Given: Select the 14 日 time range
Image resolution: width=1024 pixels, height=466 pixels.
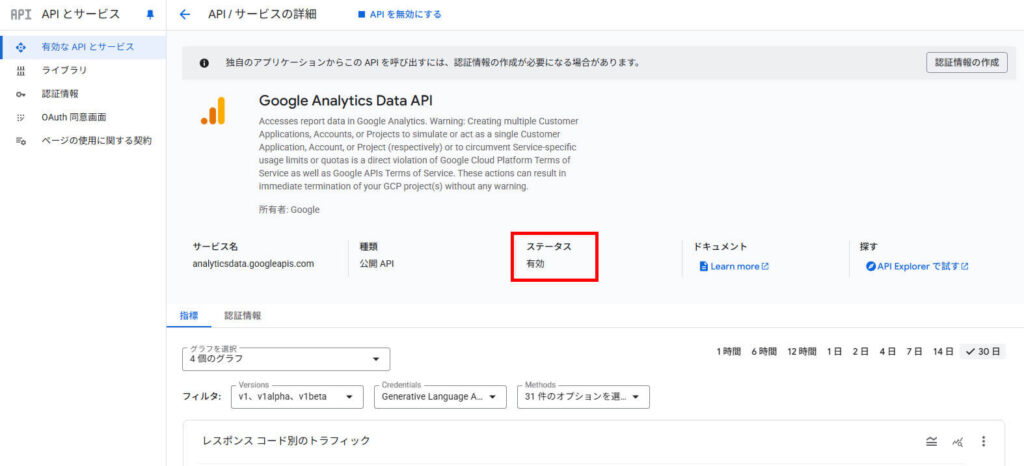Looking at the screenshot, I should [x=943, y=352].
